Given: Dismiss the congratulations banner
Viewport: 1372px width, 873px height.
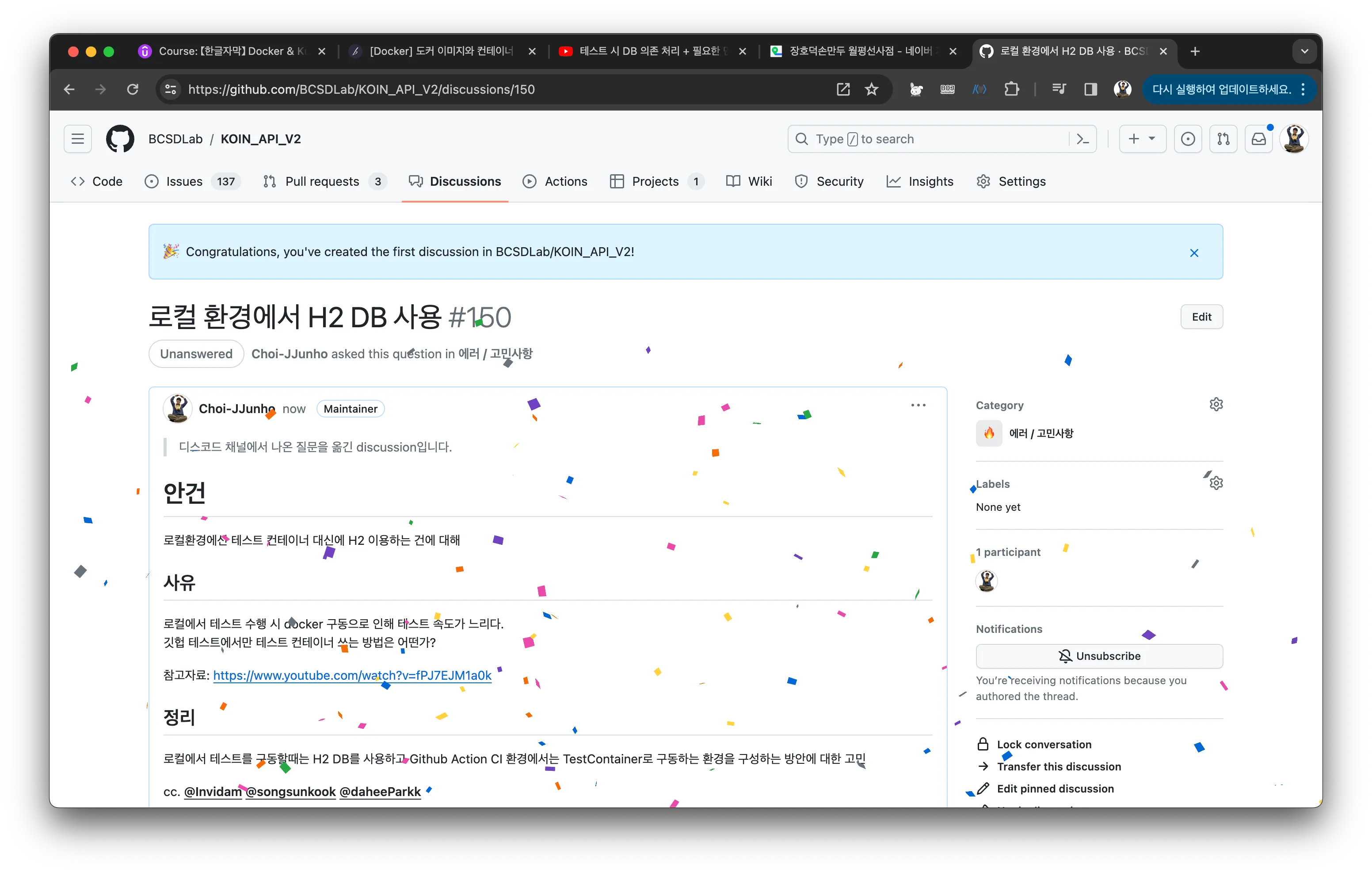Looking at the screenshot, I should coord(1194,253).
